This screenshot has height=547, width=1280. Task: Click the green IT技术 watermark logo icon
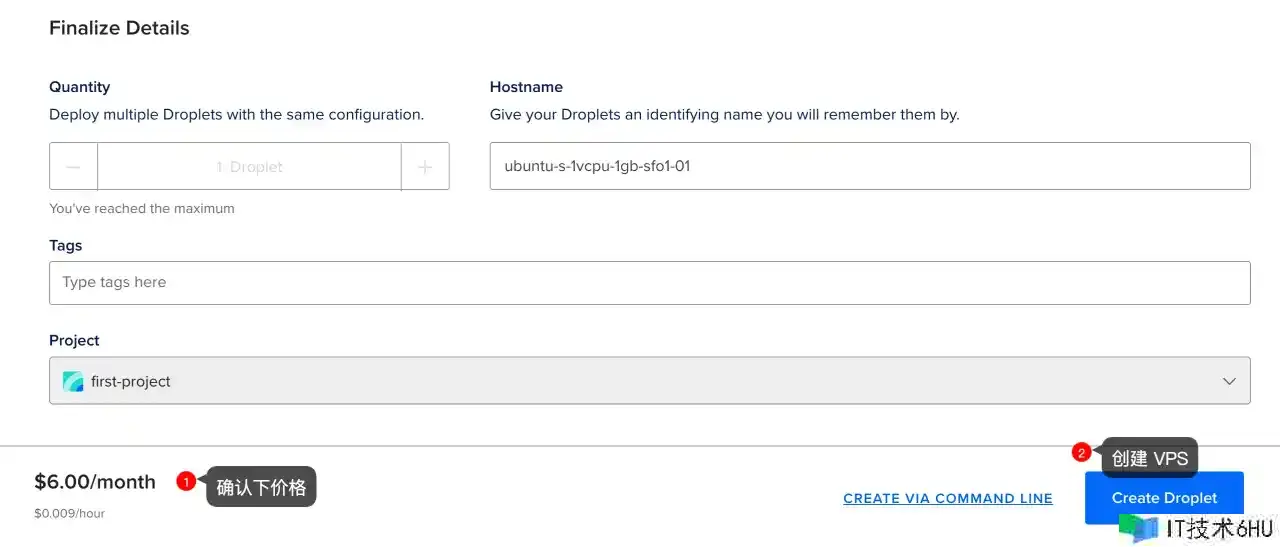point(1138,527)
